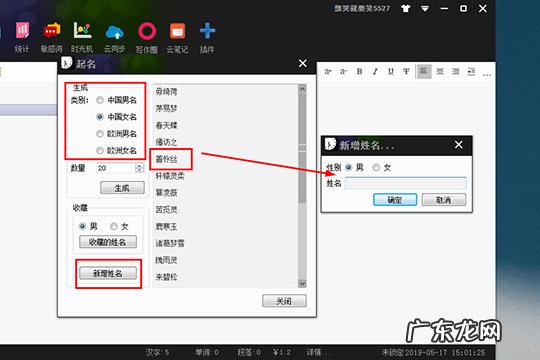Viewport: 540px width, 360px height.
Task: Show more editor toolbar options (...)
Action: coord(487,74)
